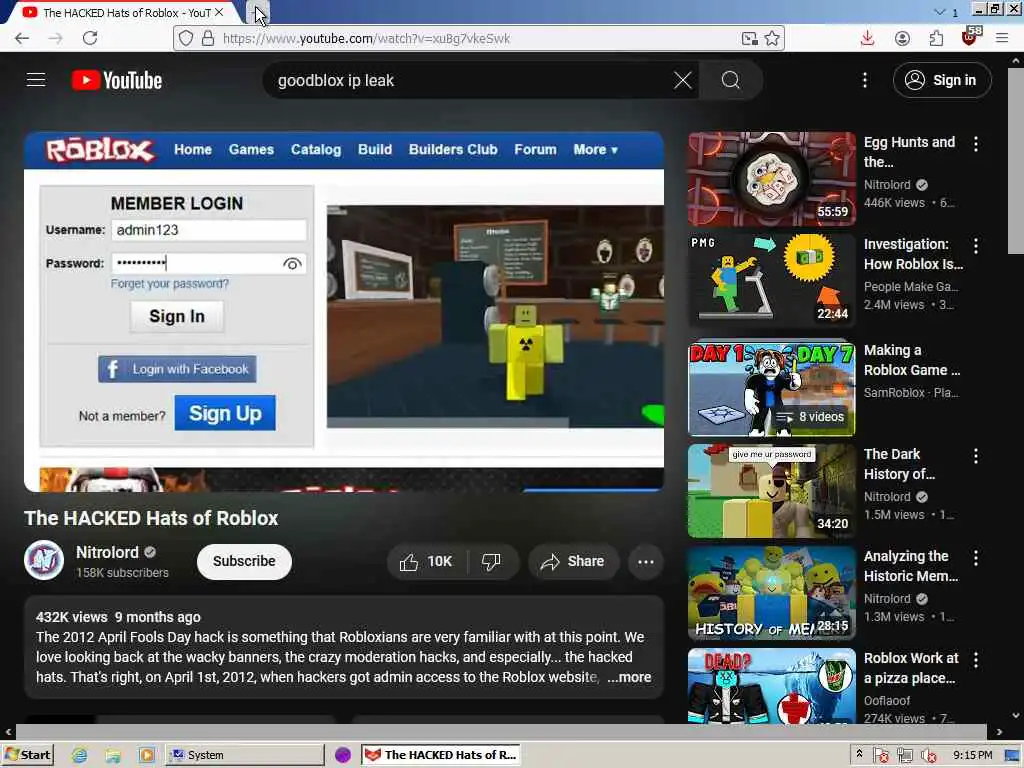Open the 9:15 PM taskbar clock
The width and height of the screenshot is (1024, 768).
click(x=972, y=755)
